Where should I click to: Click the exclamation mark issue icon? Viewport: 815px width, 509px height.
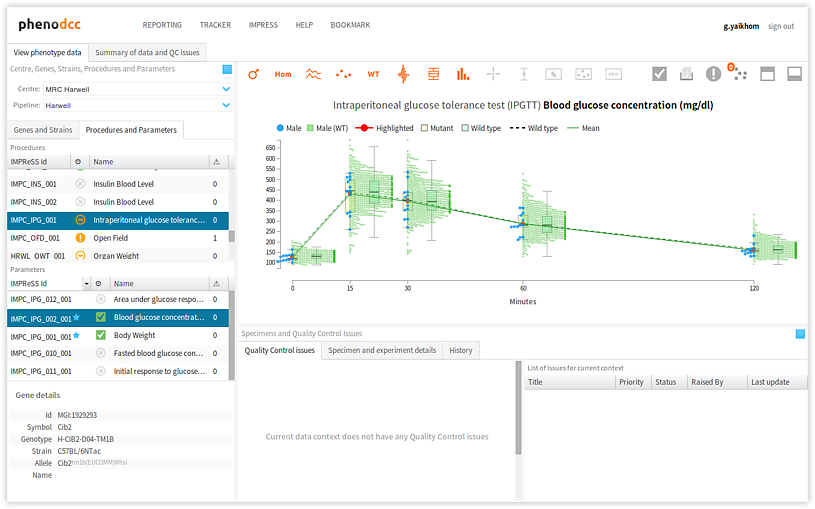(x=713, y=74)
